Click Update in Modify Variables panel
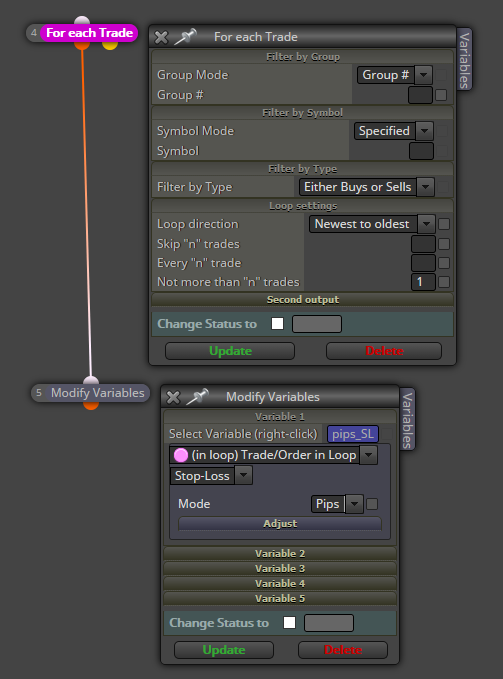Screen dimensions: 503x679 click(224, 650)
